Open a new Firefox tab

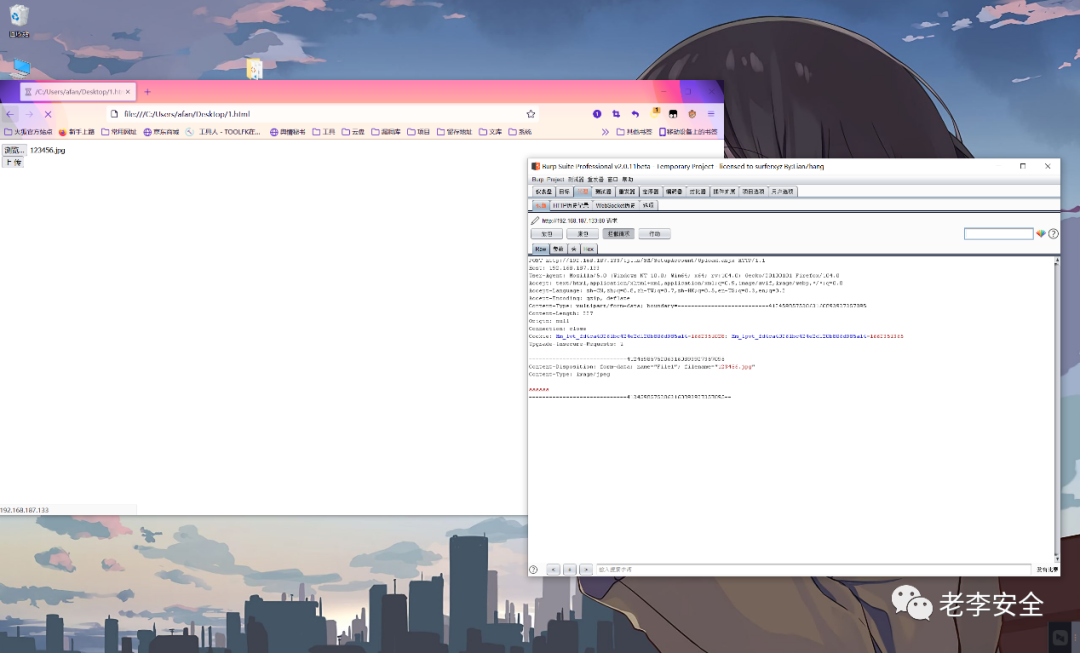click(147, 92)
